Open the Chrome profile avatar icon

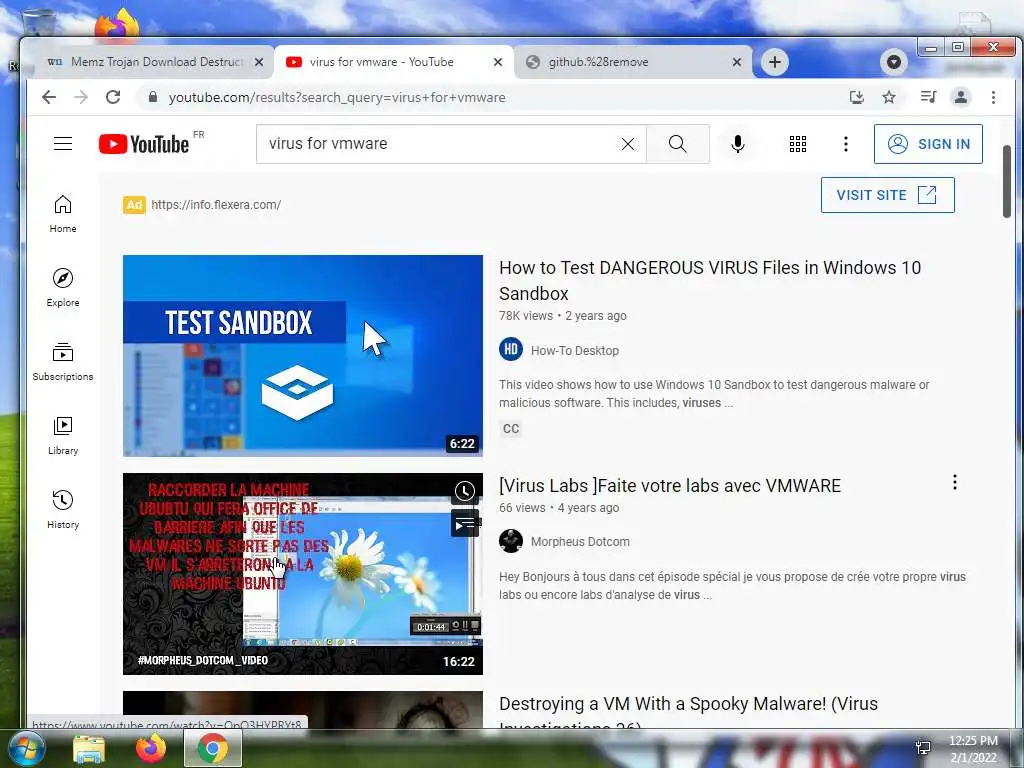[x=961, y=97]
